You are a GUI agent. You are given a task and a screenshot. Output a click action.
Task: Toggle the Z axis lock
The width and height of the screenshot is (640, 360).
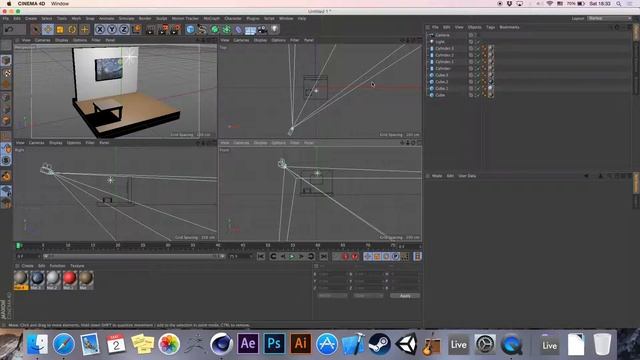pos(124,29)
